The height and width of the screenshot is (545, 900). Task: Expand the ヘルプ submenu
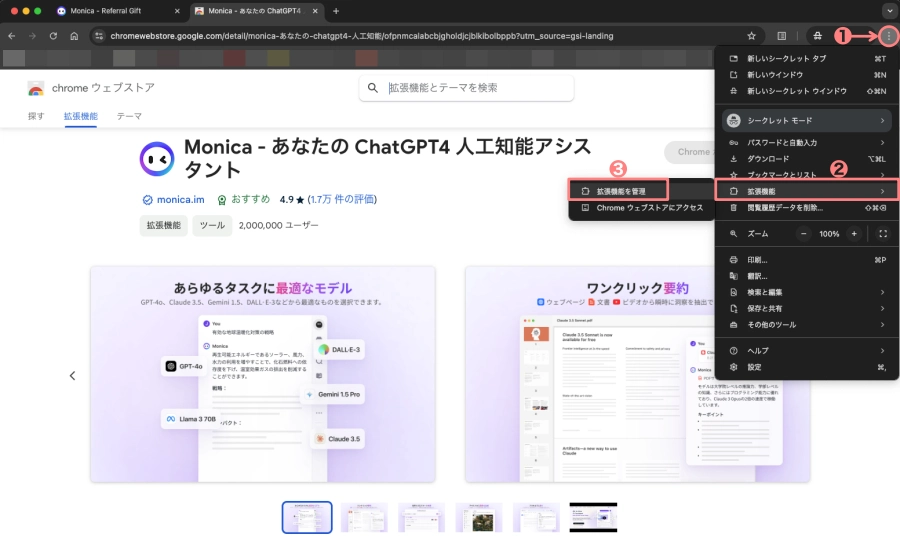[806, 351]
